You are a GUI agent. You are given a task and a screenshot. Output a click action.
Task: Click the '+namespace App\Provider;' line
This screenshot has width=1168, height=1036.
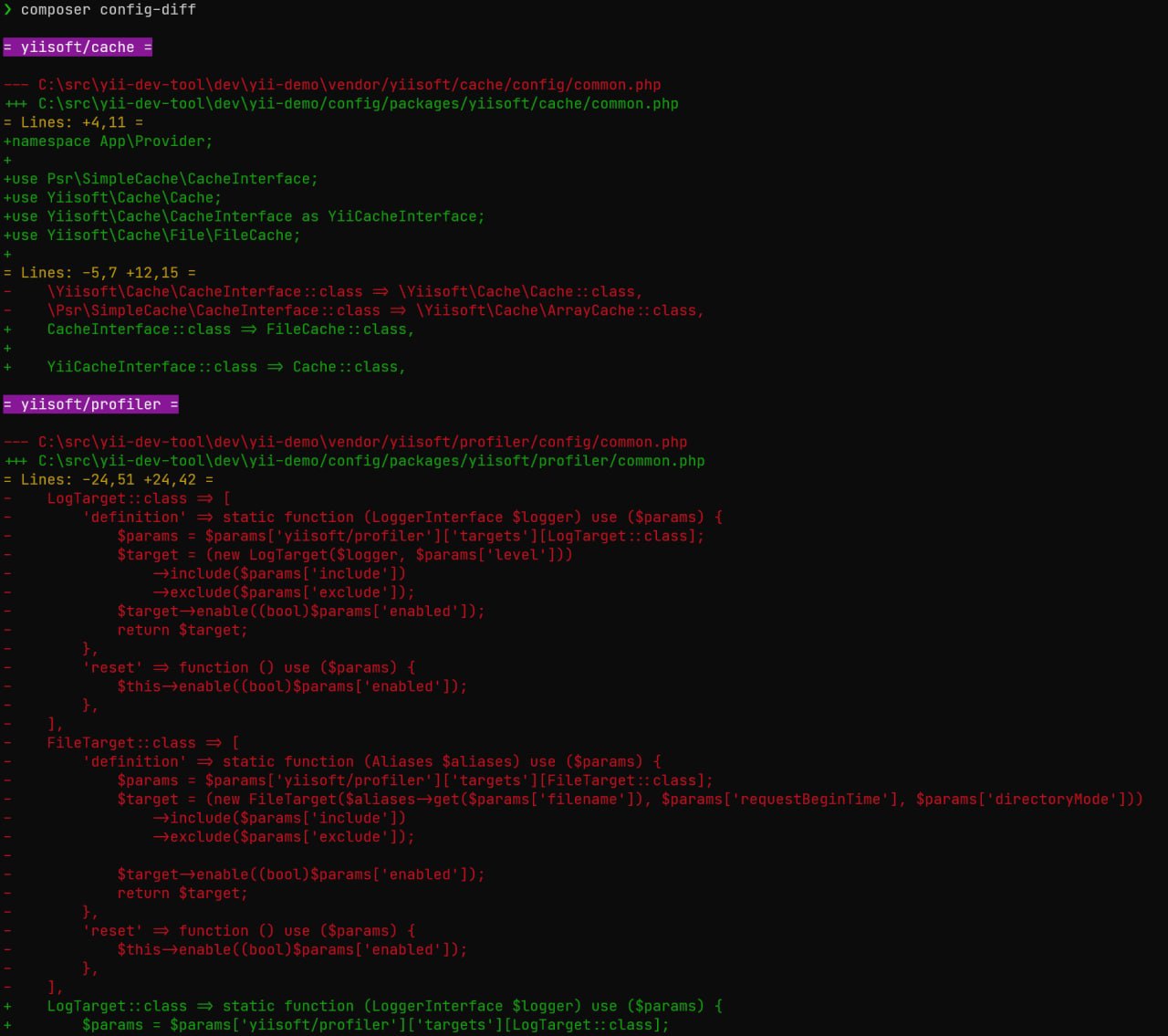(108, 141)
